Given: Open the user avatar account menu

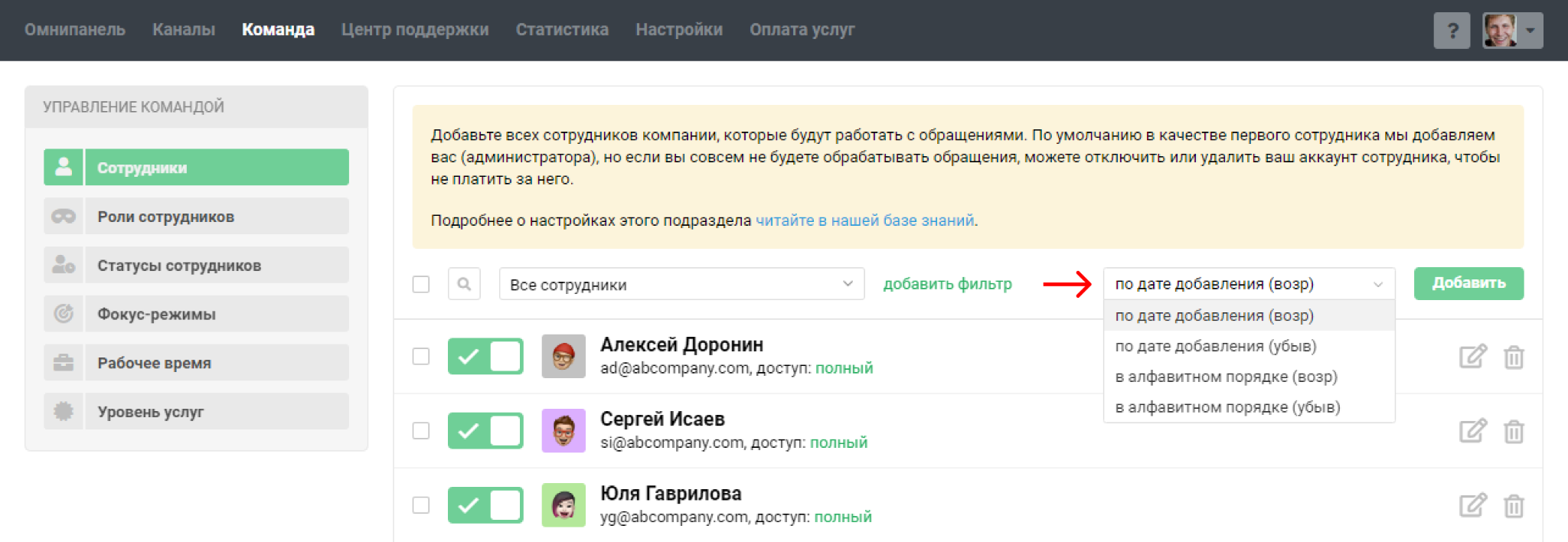Looking at the screenshot, I should click(1511, 31).
